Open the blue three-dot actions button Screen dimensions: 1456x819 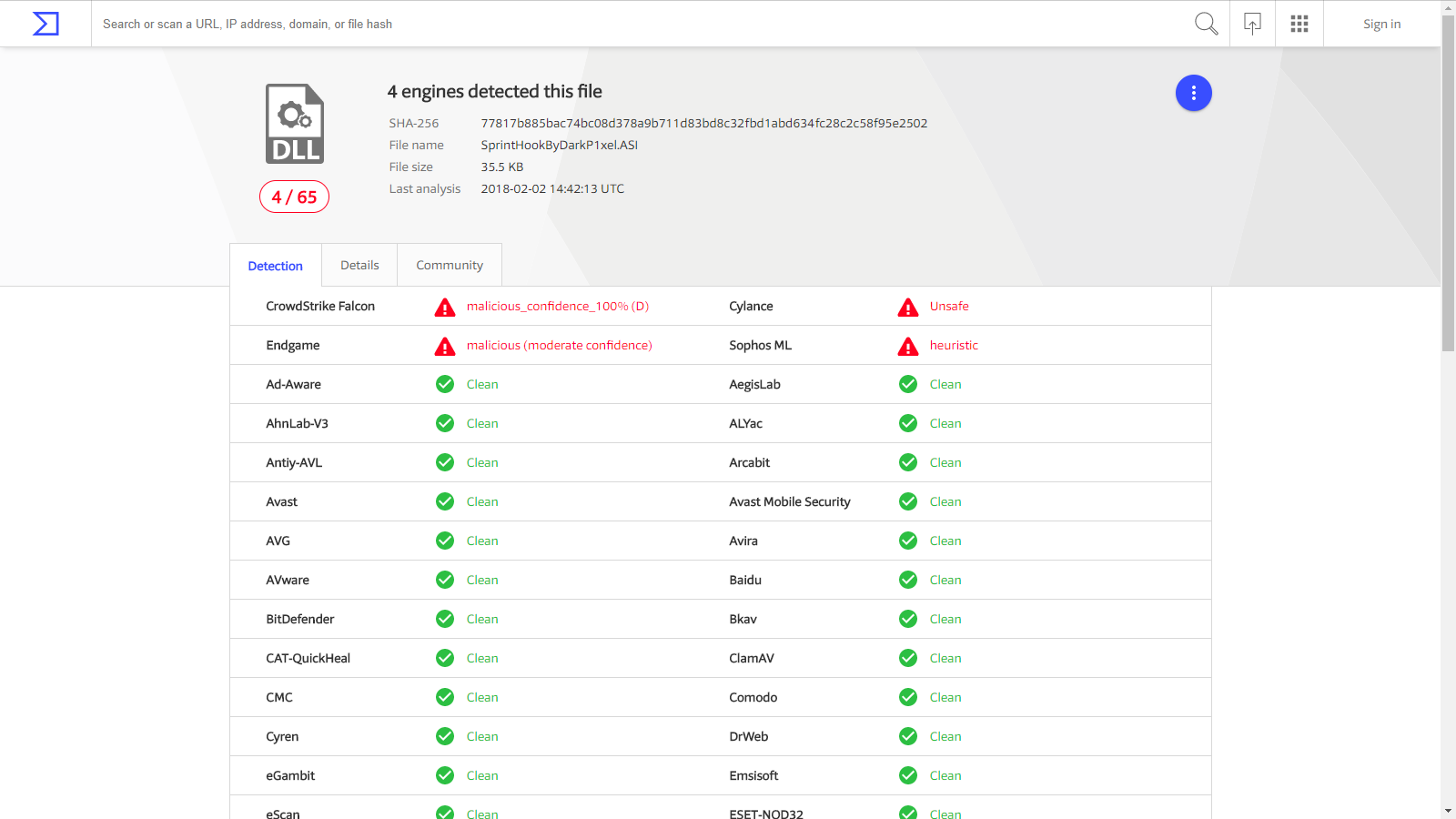coord(1193,93)
